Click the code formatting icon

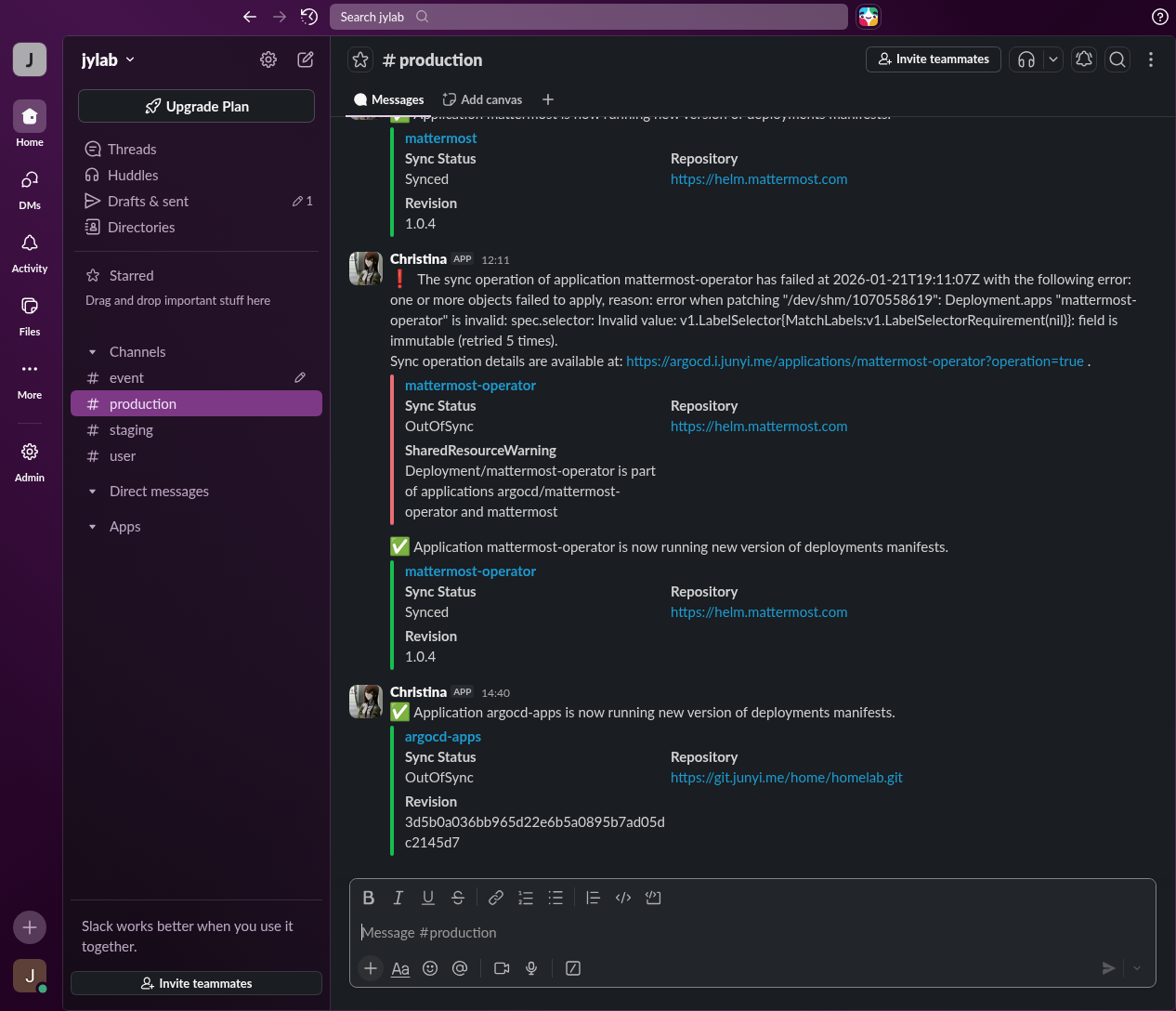tap(623, 898)
